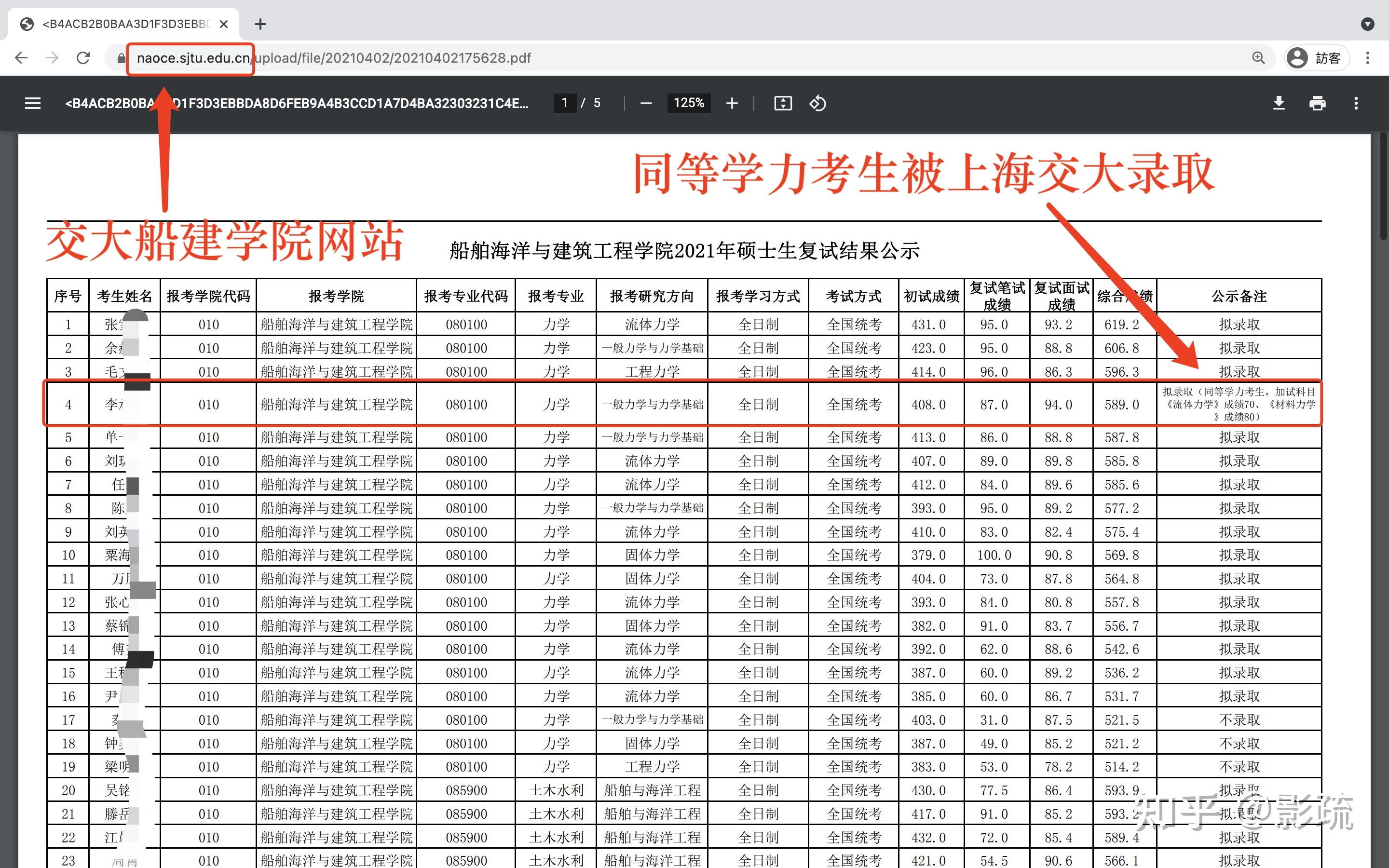
Task: Select the 不录取 remark in row 17
Action: point(1239,720)
